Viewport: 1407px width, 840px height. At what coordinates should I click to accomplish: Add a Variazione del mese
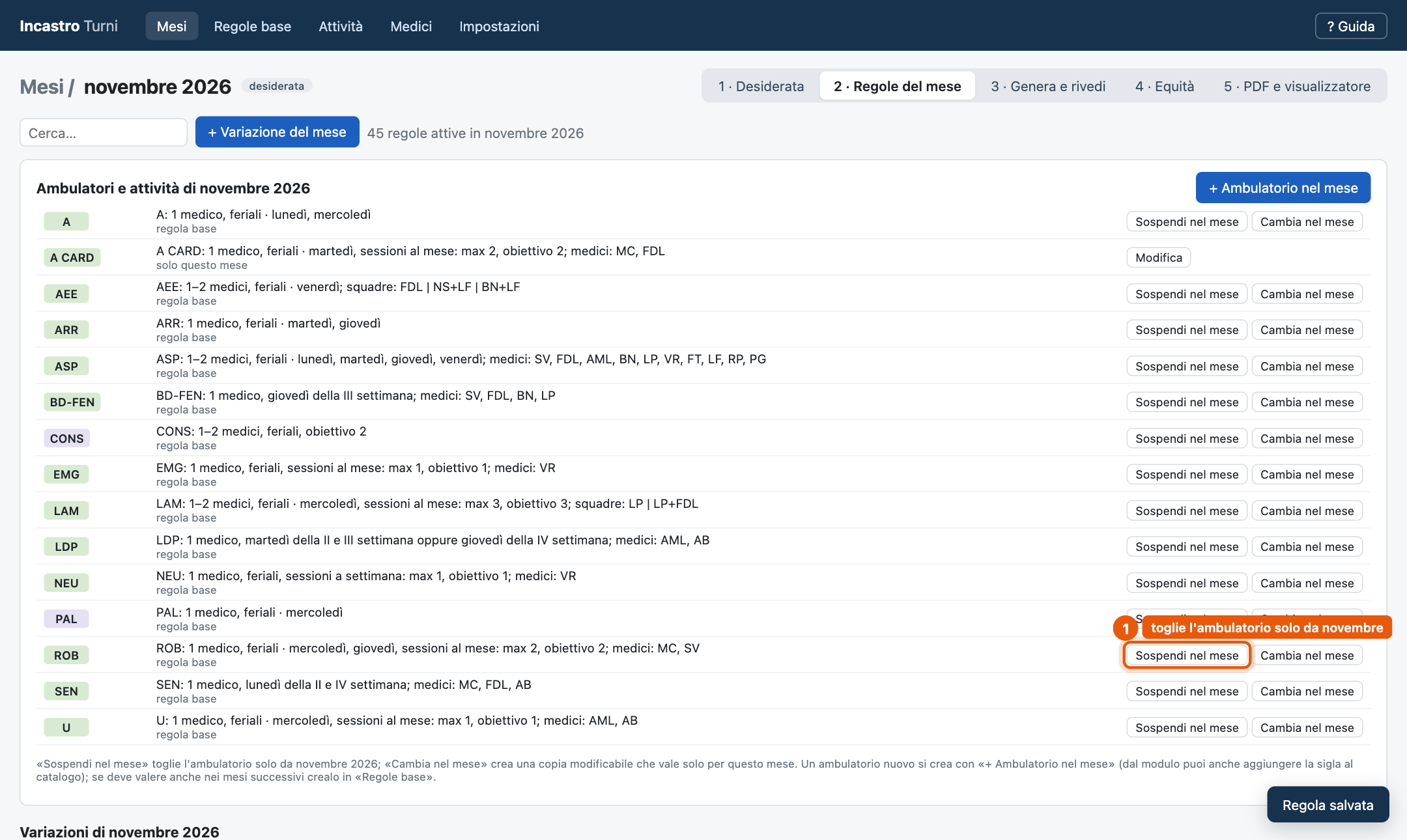pos(277,132)
